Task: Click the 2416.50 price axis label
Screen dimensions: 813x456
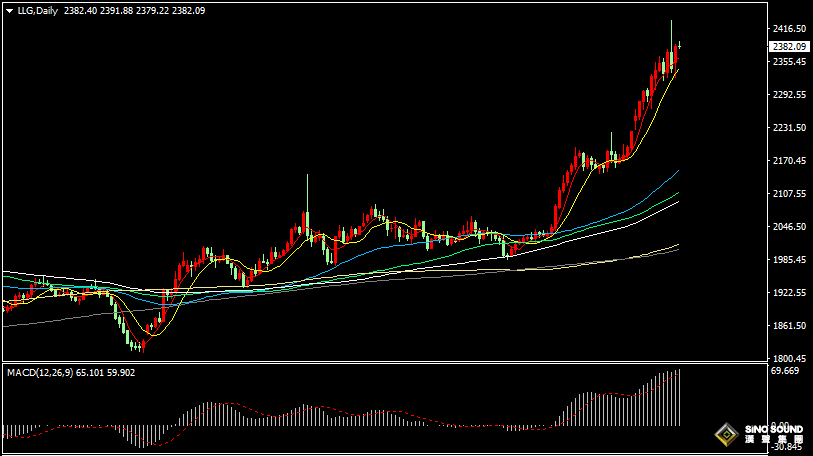Action: tap(789, 29)
